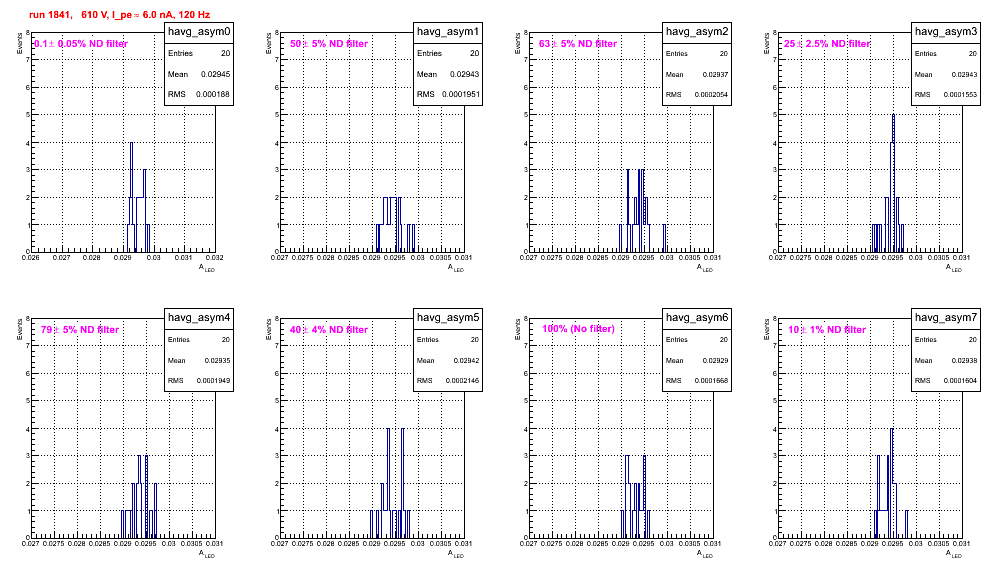
Task: Select the havg_asym2 stats box title
Action: coord(697,32)
